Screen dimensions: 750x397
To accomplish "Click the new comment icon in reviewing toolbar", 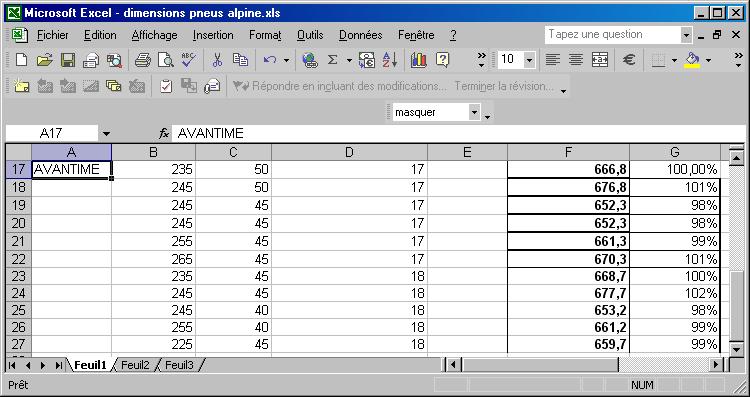I will 22,86.
